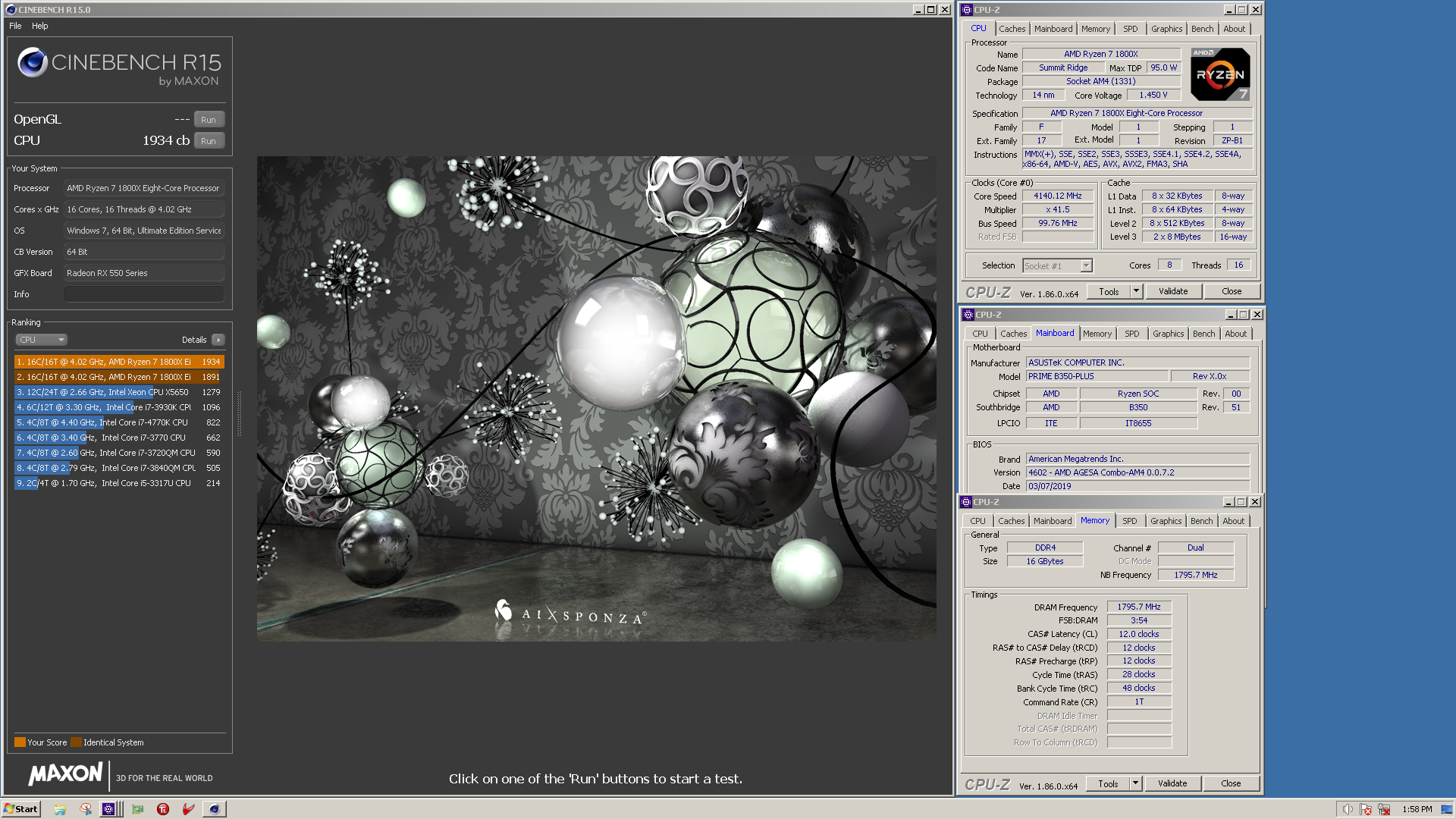
Task: Click the green graphics card taskbar icon
Action: 137,809
